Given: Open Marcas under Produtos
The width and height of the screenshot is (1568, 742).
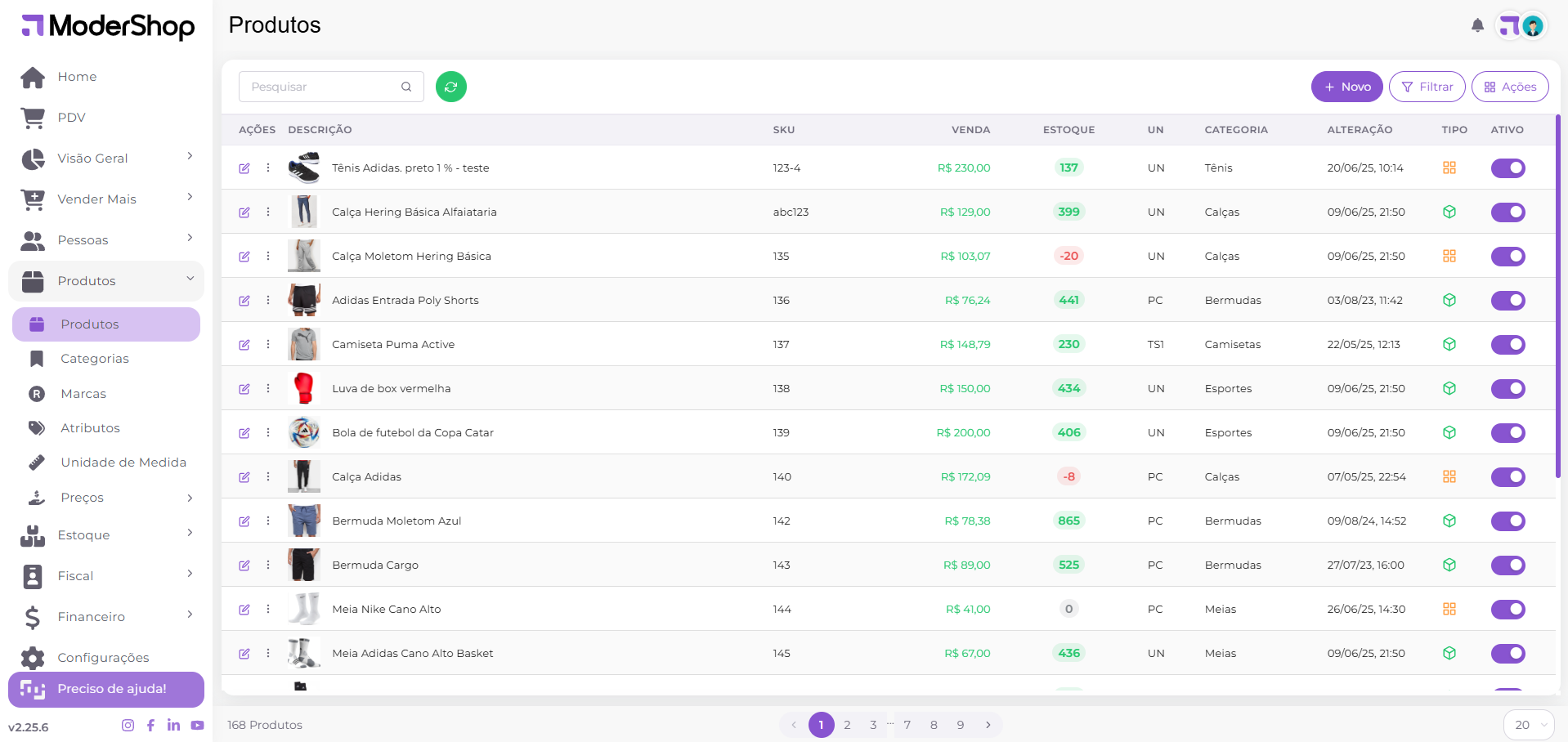Looking at the screenshot, I should [106, 394].
